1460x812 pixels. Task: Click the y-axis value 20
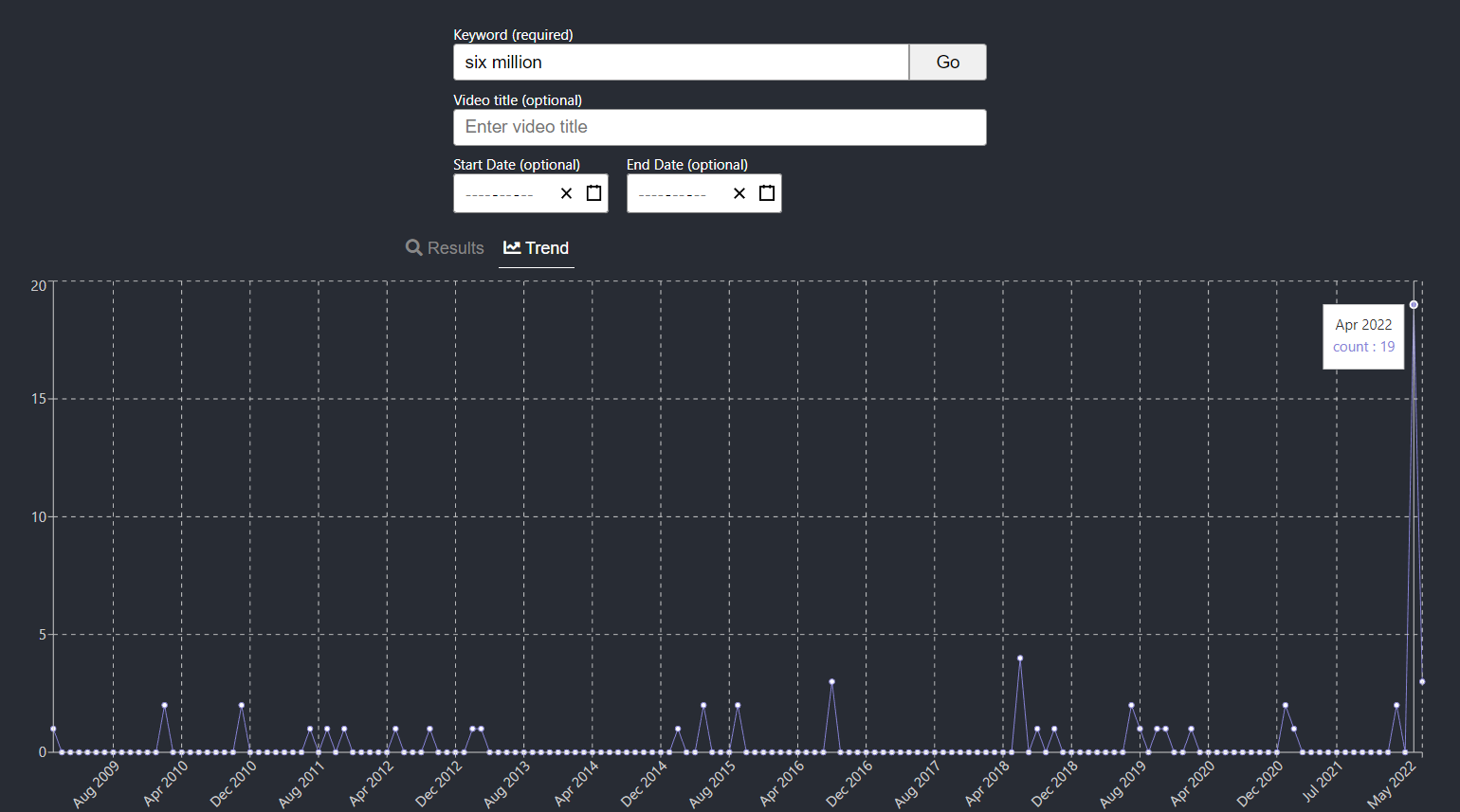39,286
